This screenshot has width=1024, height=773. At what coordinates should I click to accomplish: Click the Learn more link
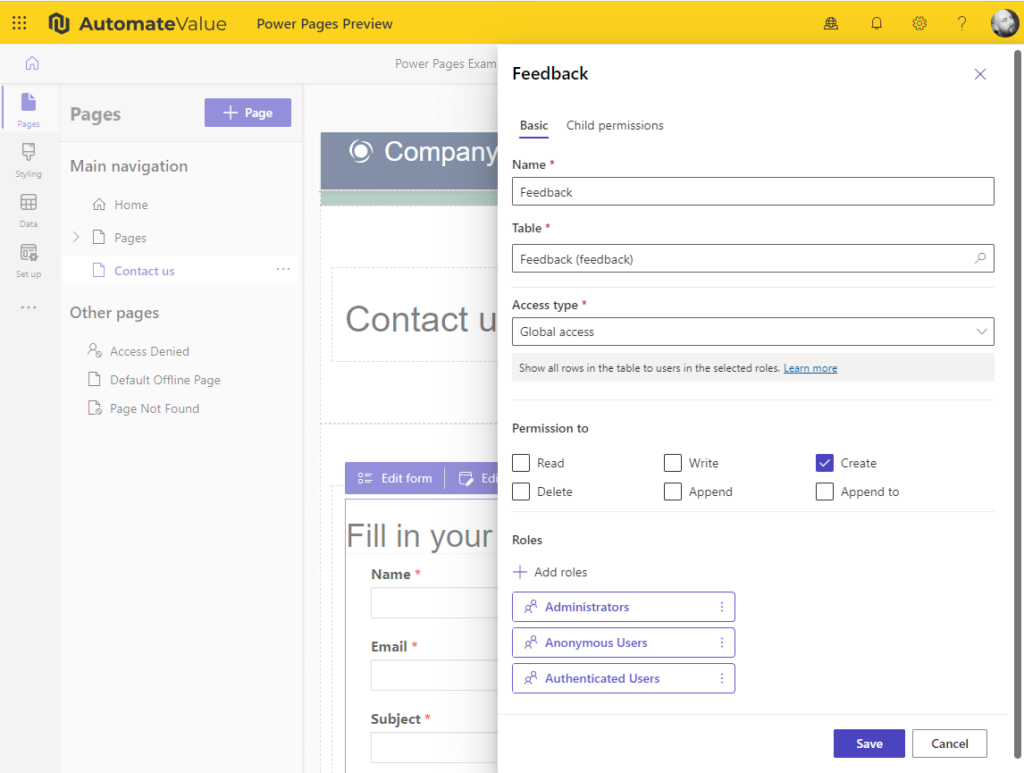[x=810, y=367]
